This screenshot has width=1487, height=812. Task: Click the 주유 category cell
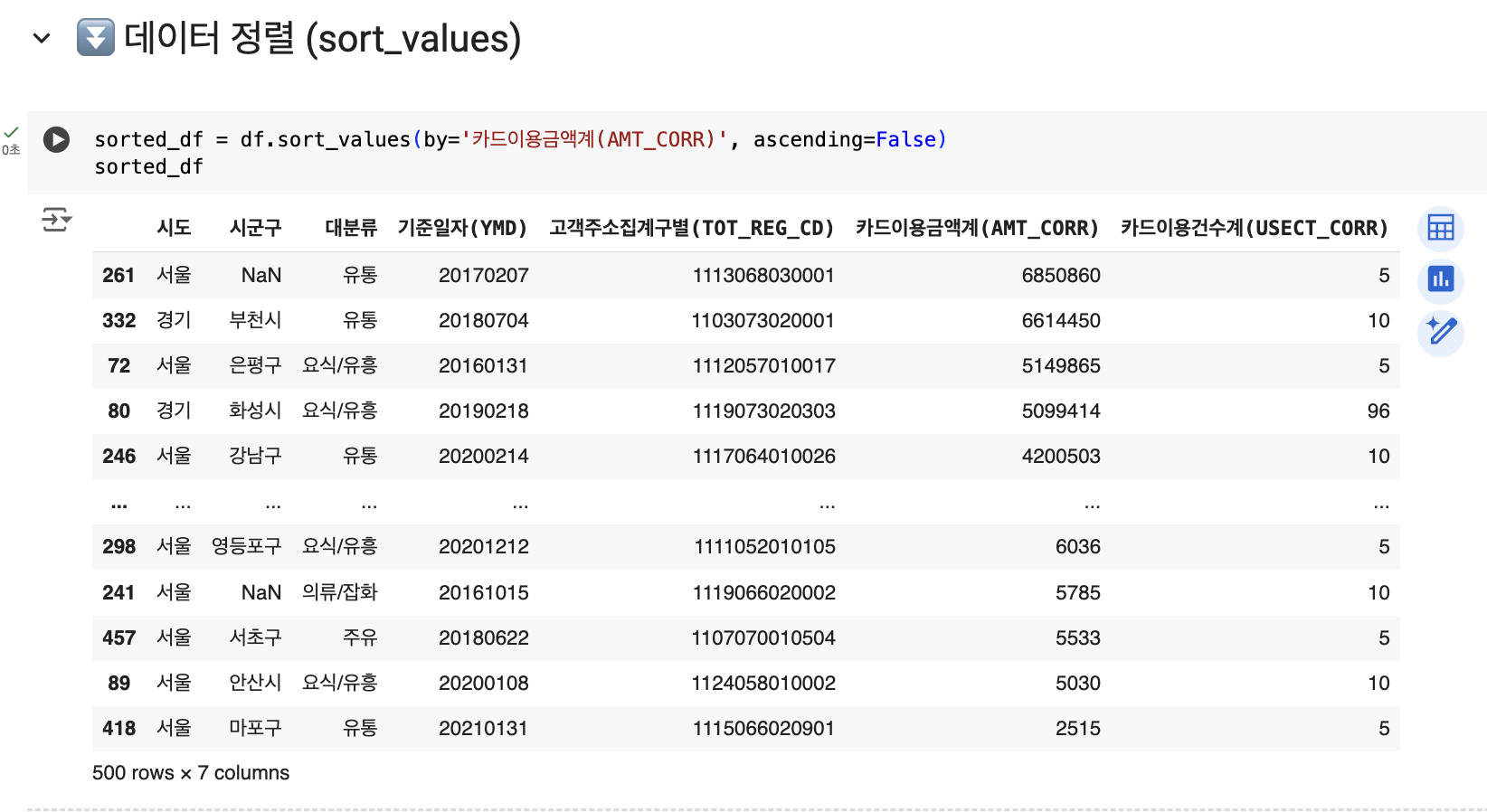360,637
